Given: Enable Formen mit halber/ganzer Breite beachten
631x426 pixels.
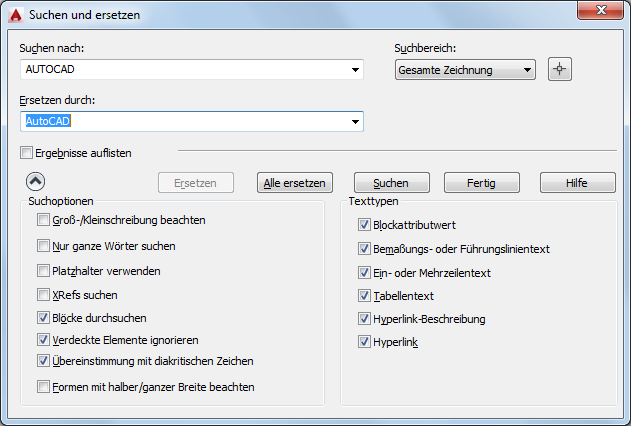Looking at the screenshot, I should point(43,387).
